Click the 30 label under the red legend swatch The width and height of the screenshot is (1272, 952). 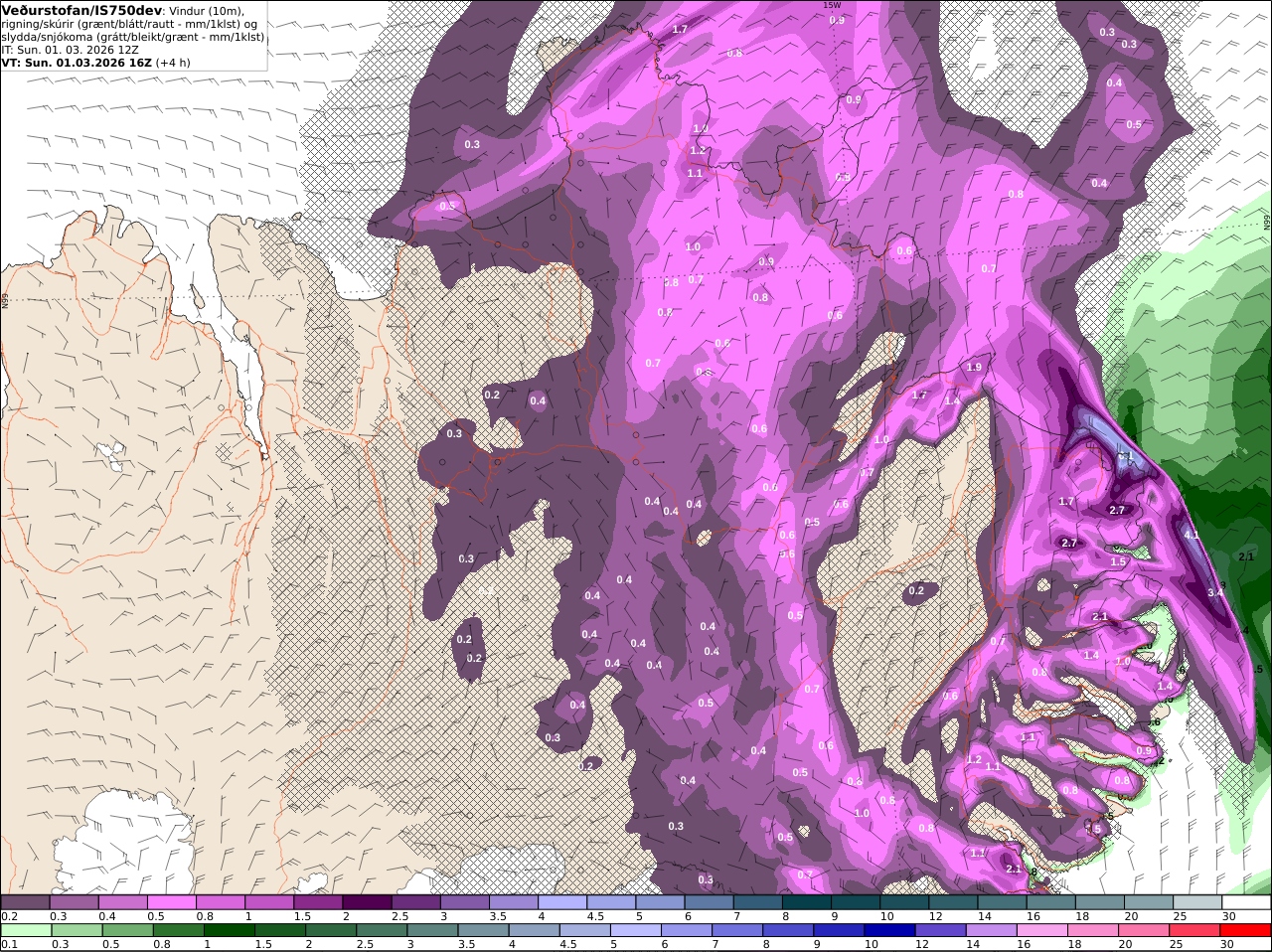(x=1228, y=945)
